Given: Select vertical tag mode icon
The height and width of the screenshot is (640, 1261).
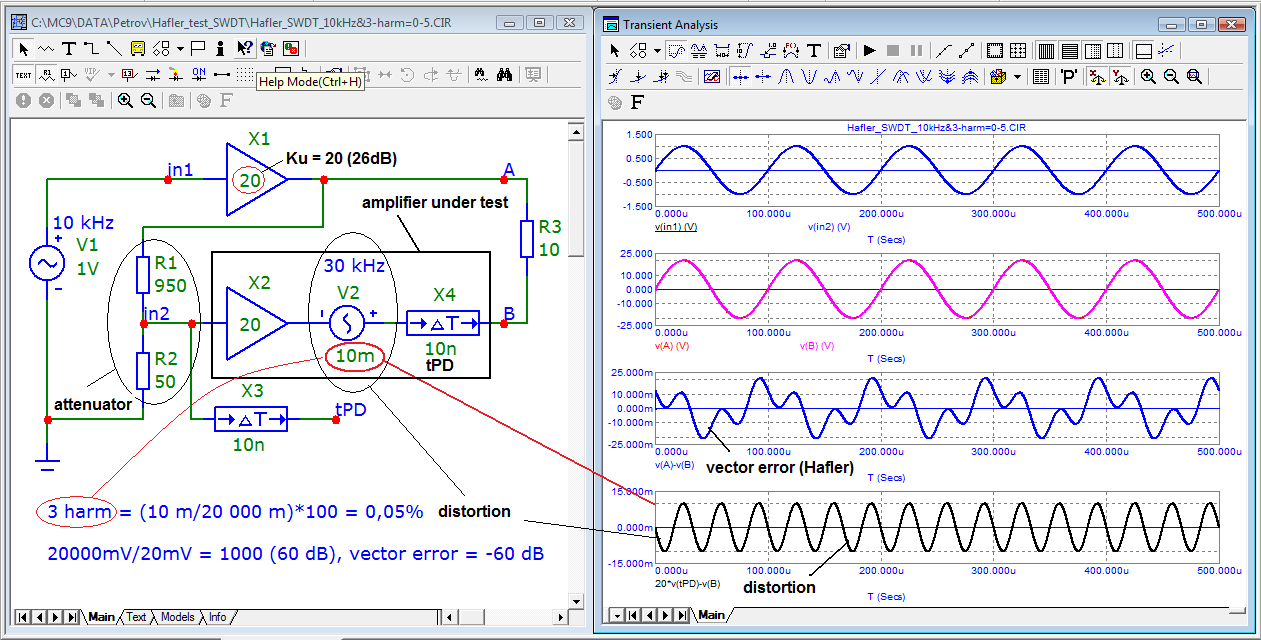Looking at the screenshot, I should pos(744,50).
